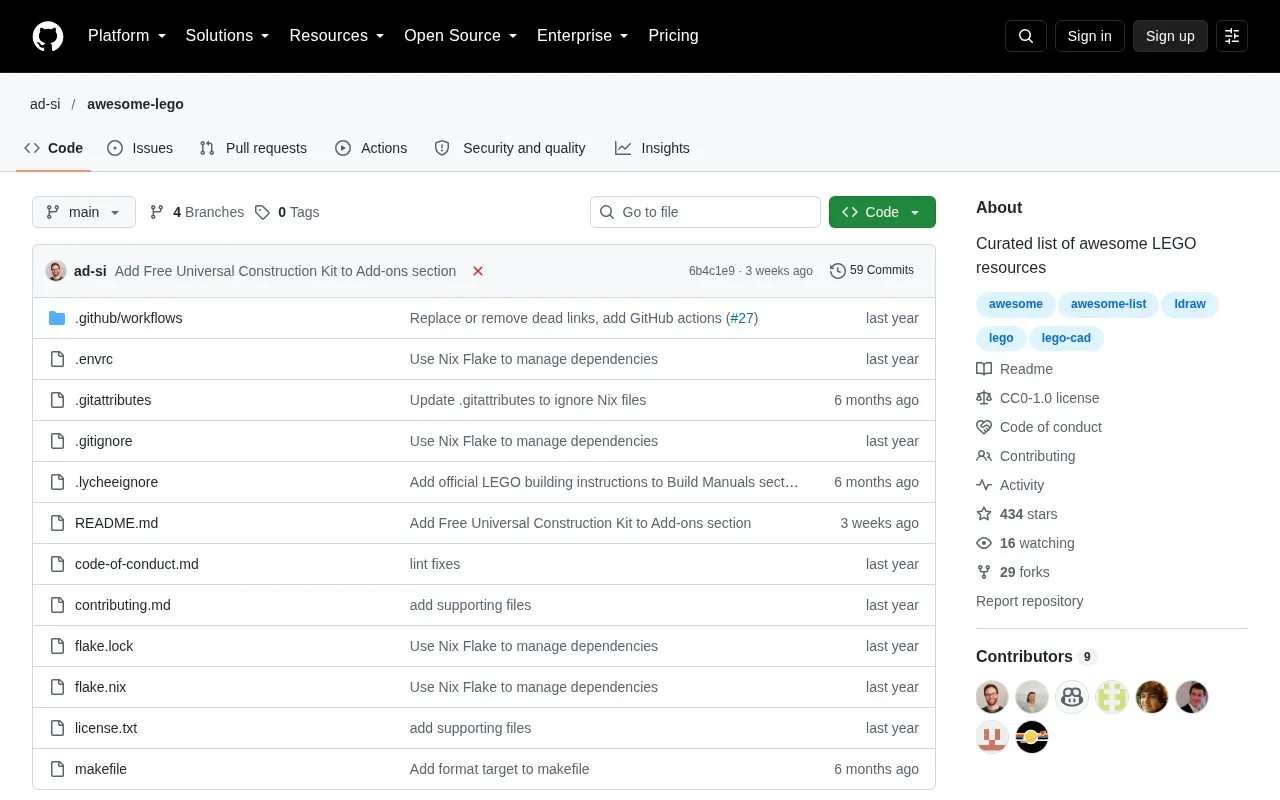This screenshot has width=1280, height=800.
Task: Click the GitHub logo icon
Action: pos(48,36)
